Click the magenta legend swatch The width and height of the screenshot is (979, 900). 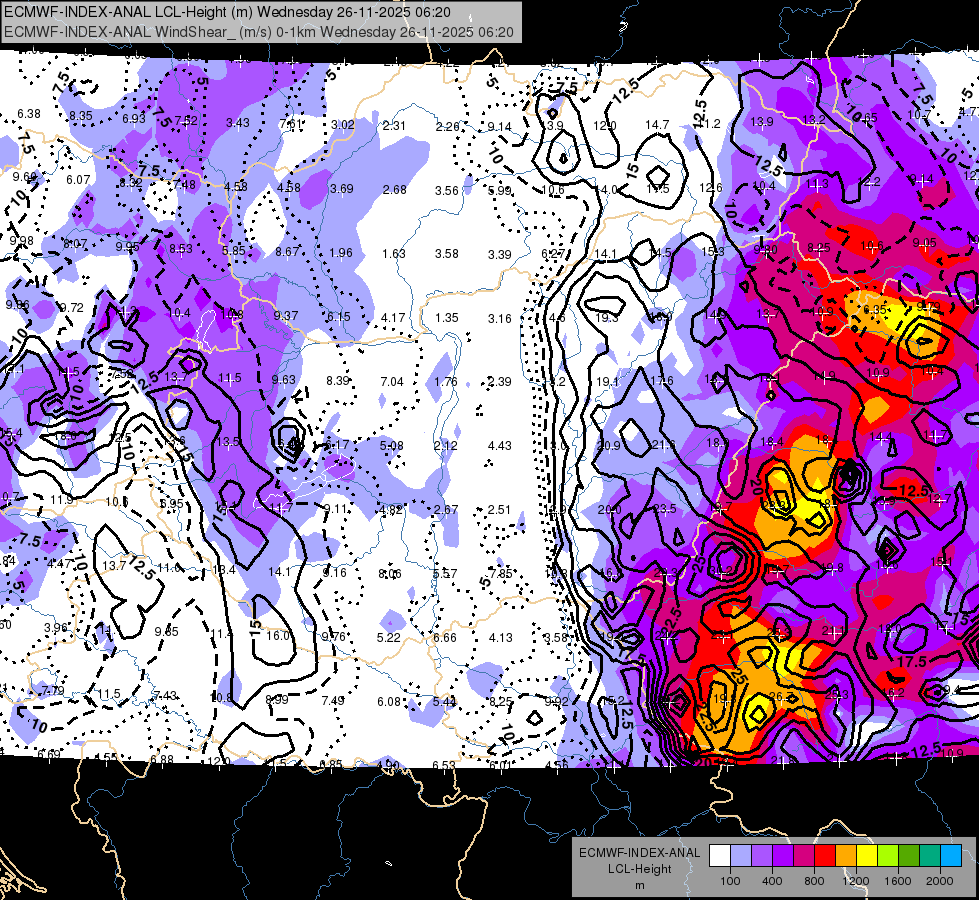point(804,856)
